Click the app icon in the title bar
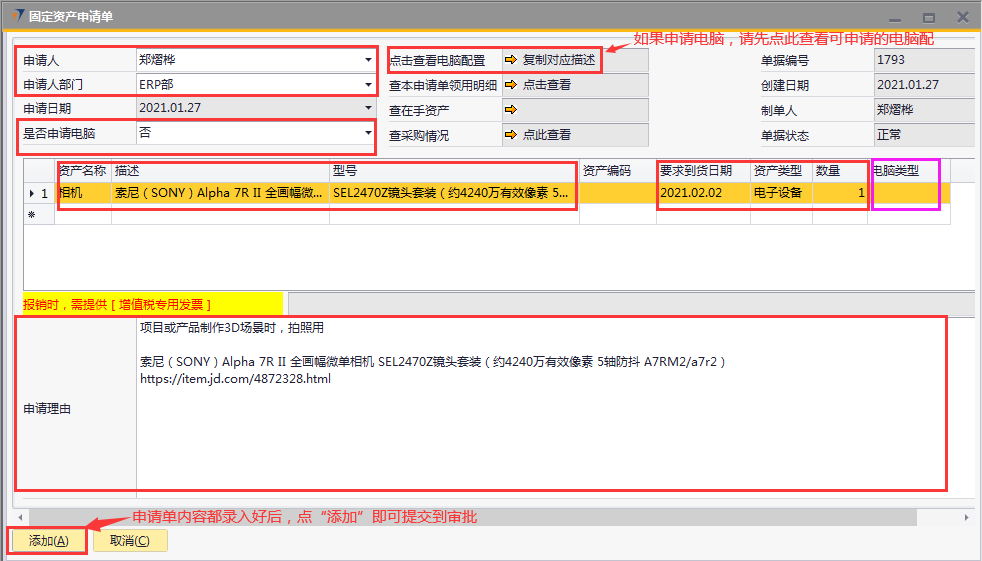Image resolution: width=982 pixels, height=561 pixels. (x=16, y=17)
